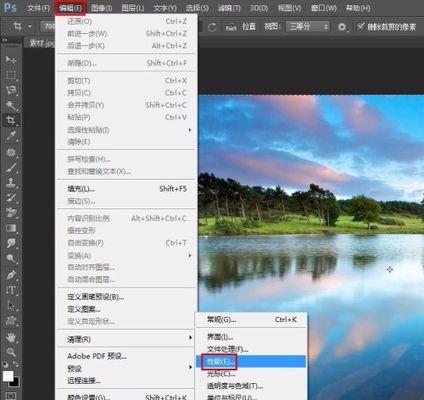Choose 远程连接... menu item
This screenshot has height=400, width=424.
127,380
